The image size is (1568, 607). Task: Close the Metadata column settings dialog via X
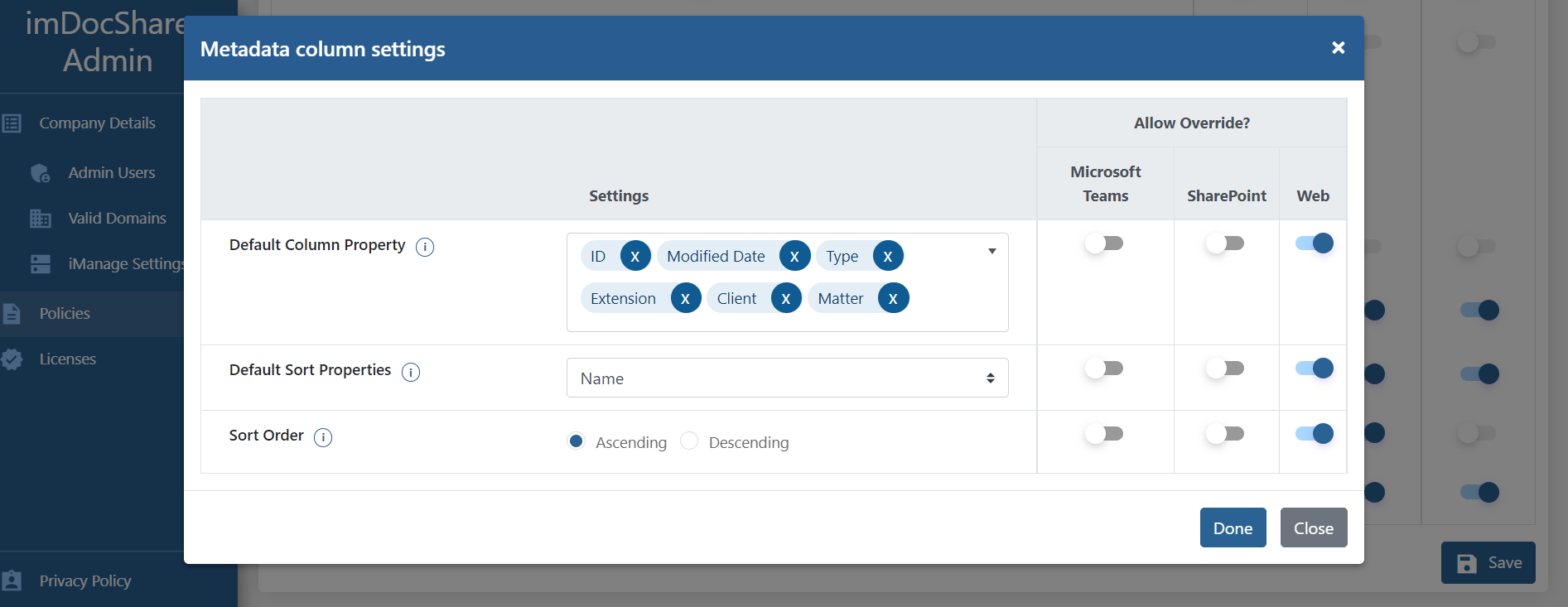point(1338,48)
